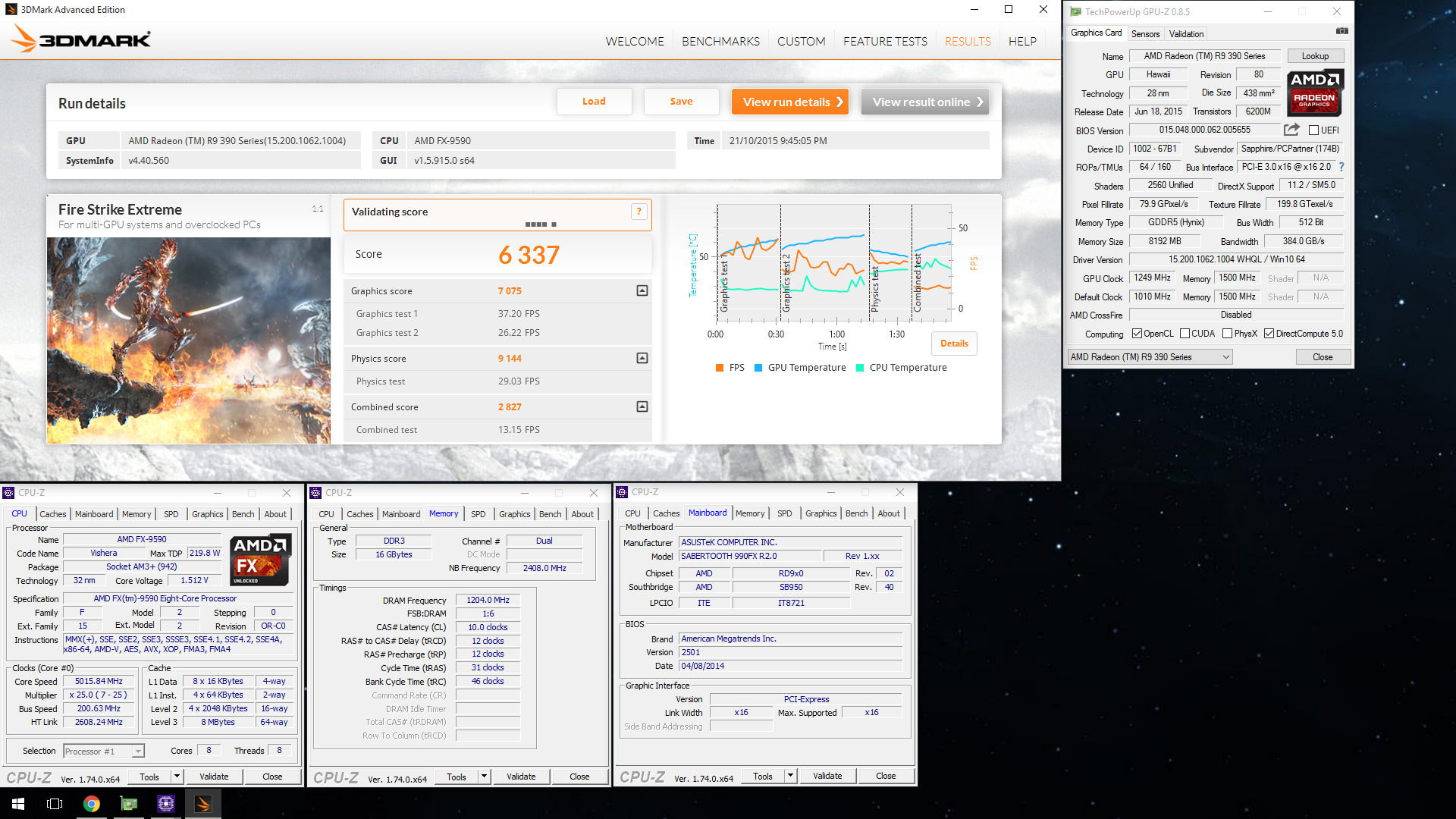Screen dimensions: 1456x819
Task: Open Tools dropdown arrow in CPU-Z Mainboard window
Action: click(790, 776)
